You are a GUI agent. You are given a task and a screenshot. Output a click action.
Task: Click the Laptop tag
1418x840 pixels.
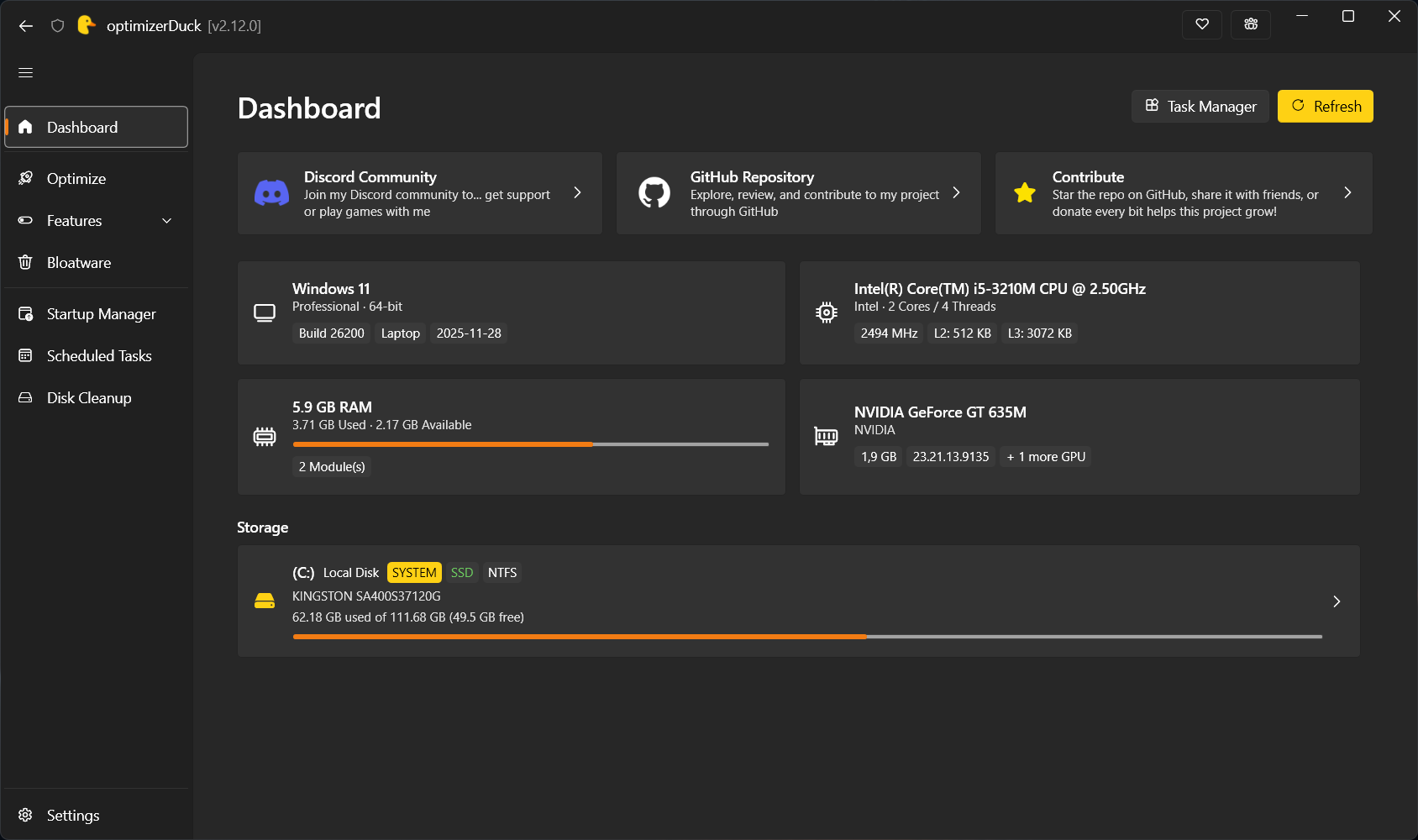click(x=401, y=333)
